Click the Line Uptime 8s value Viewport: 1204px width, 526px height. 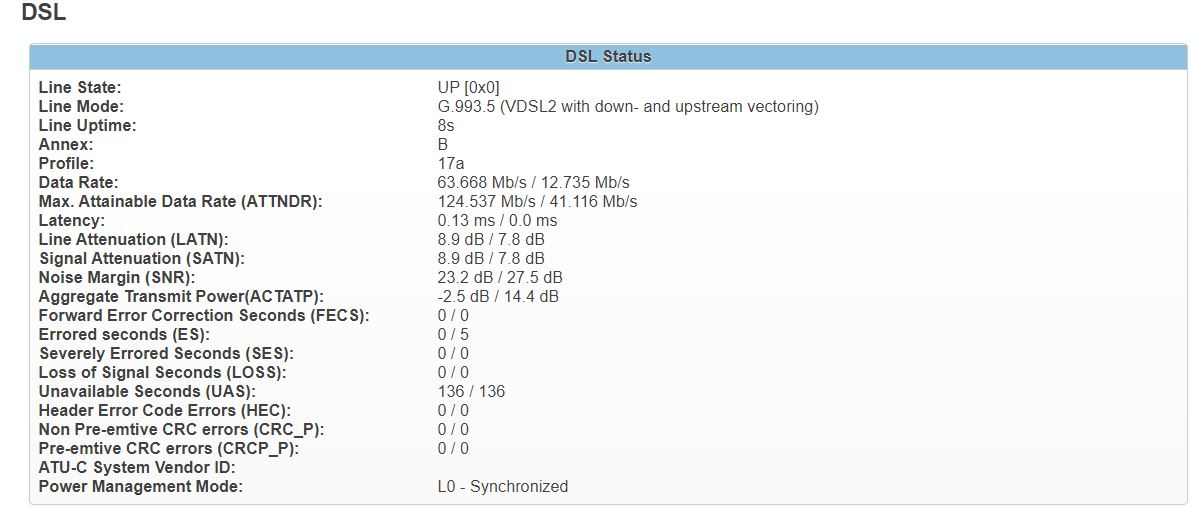click(x=446, y=125)
